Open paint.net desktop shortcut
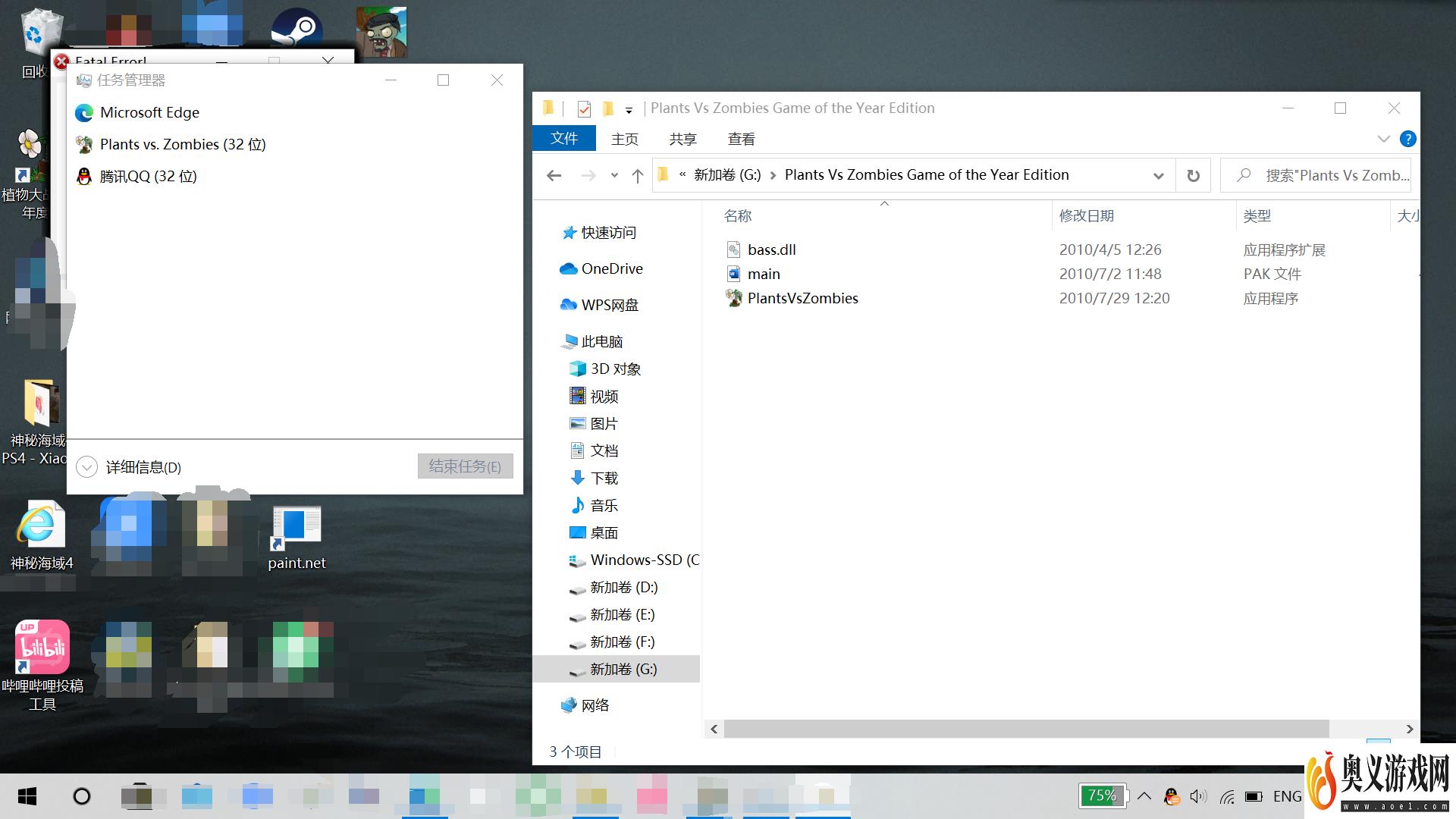The width and height of the screenshot is (1456, 819). coord(297,537)
